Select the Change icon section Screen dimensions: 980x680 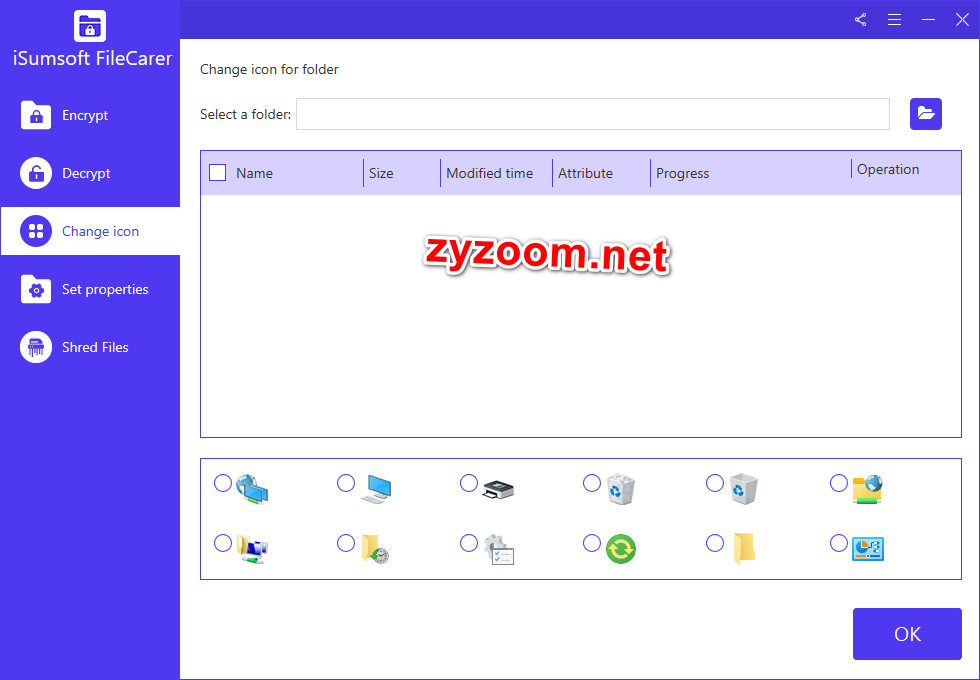[x=90, y=231]
